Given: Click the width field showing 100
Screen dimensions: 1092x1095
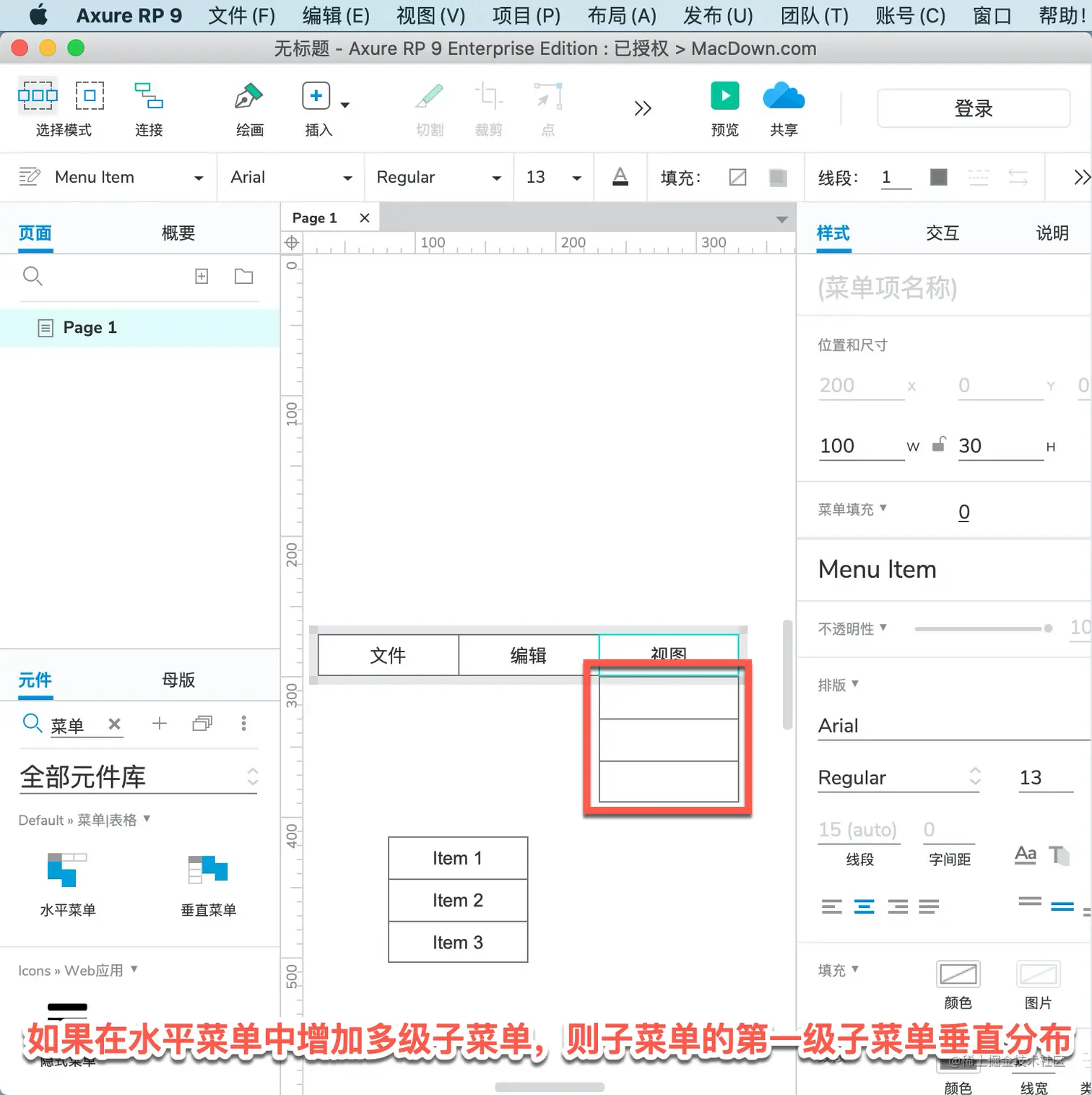Looking at the screenshot, I should tap(861, 446).
